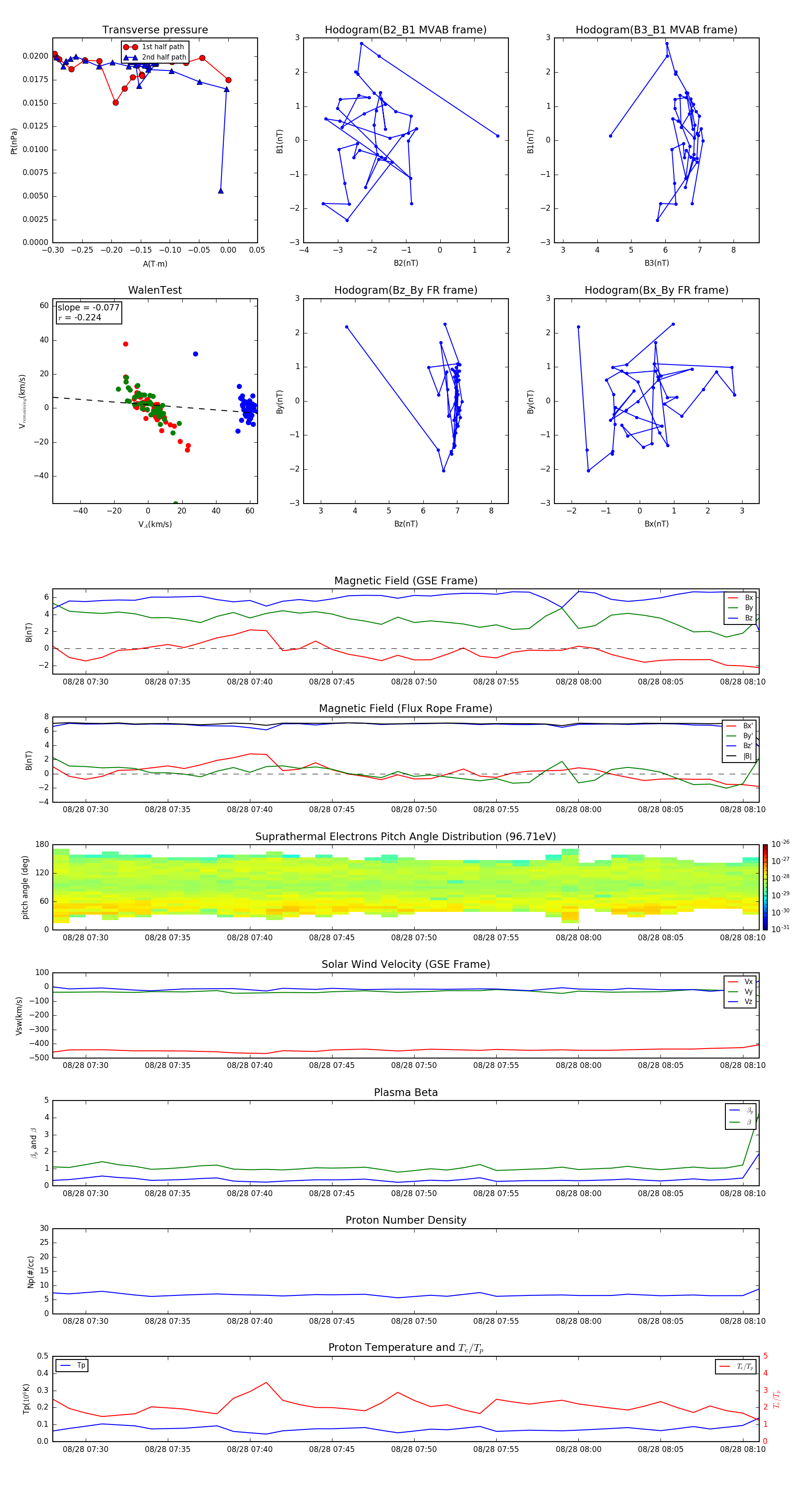Click the "Np(#/cc)" axis label
Viewport: 812px width, 1489px height.
point(31,1272)
